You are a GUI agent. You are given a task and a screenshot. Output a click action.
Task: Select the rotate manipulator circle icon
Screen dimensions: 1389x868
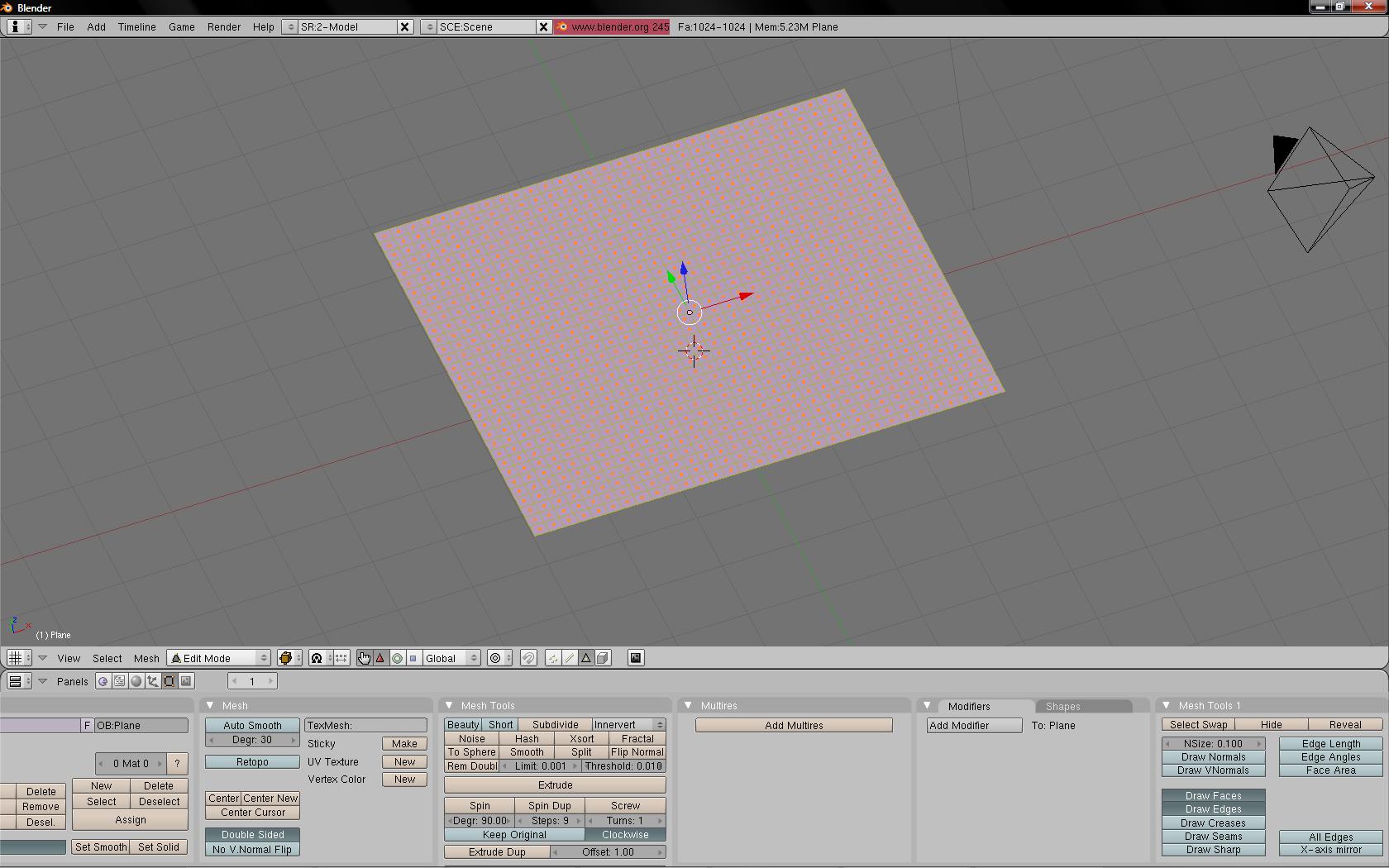pos(397,658)
